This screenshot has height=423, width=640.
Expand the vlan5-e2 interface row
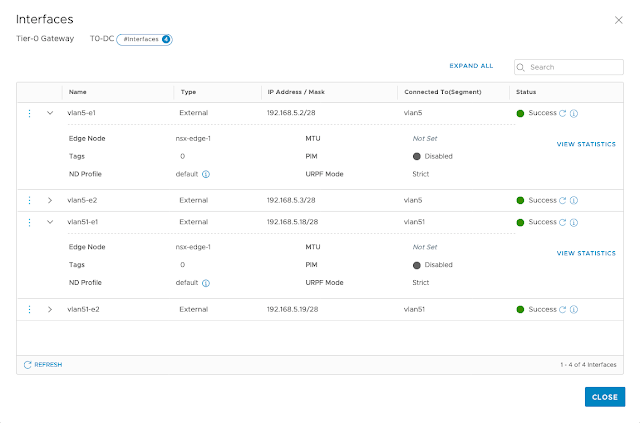point(50,200)
